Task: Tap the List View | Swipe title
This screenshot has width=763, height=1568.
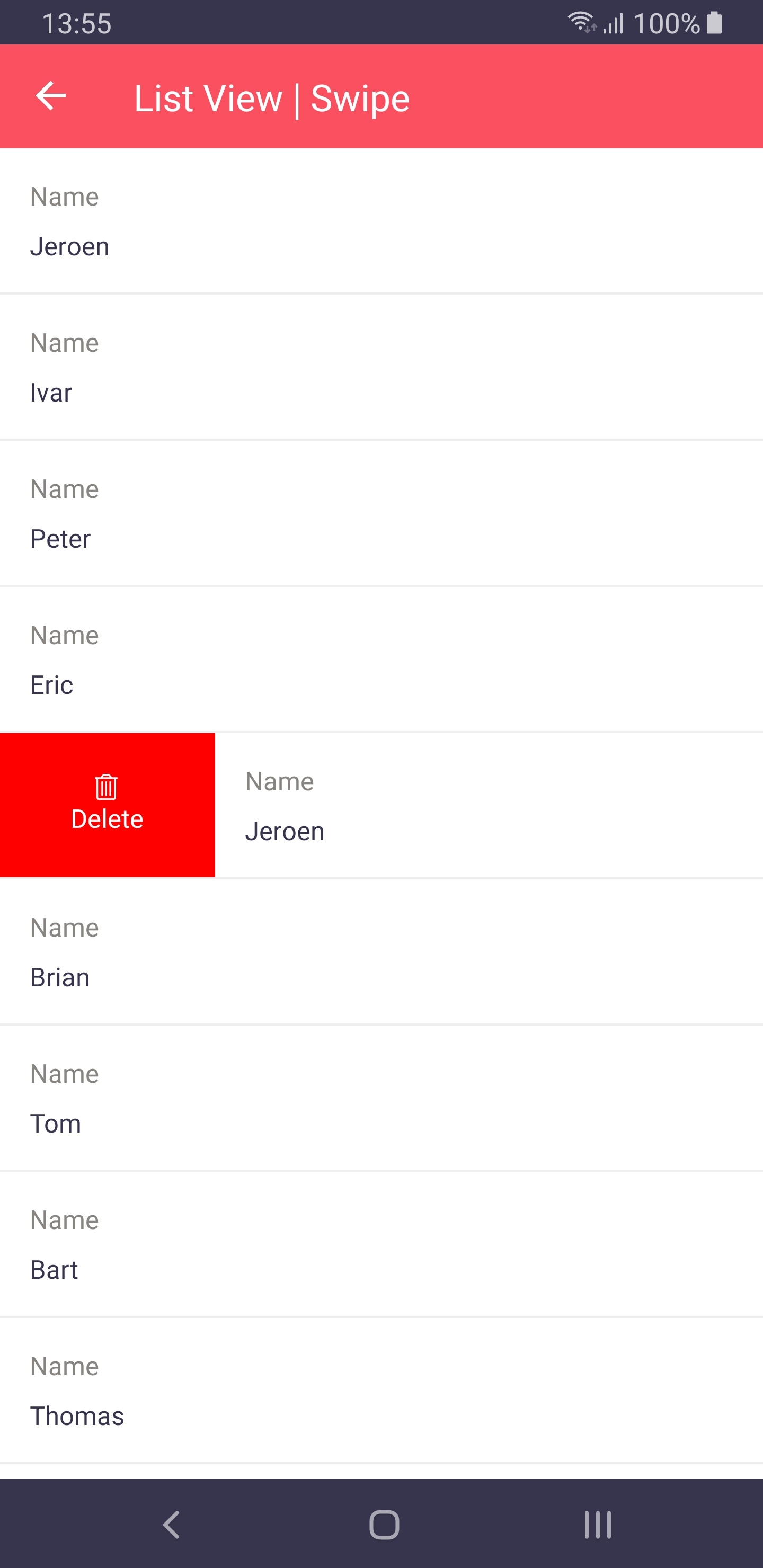Action: tap(272, 99)
